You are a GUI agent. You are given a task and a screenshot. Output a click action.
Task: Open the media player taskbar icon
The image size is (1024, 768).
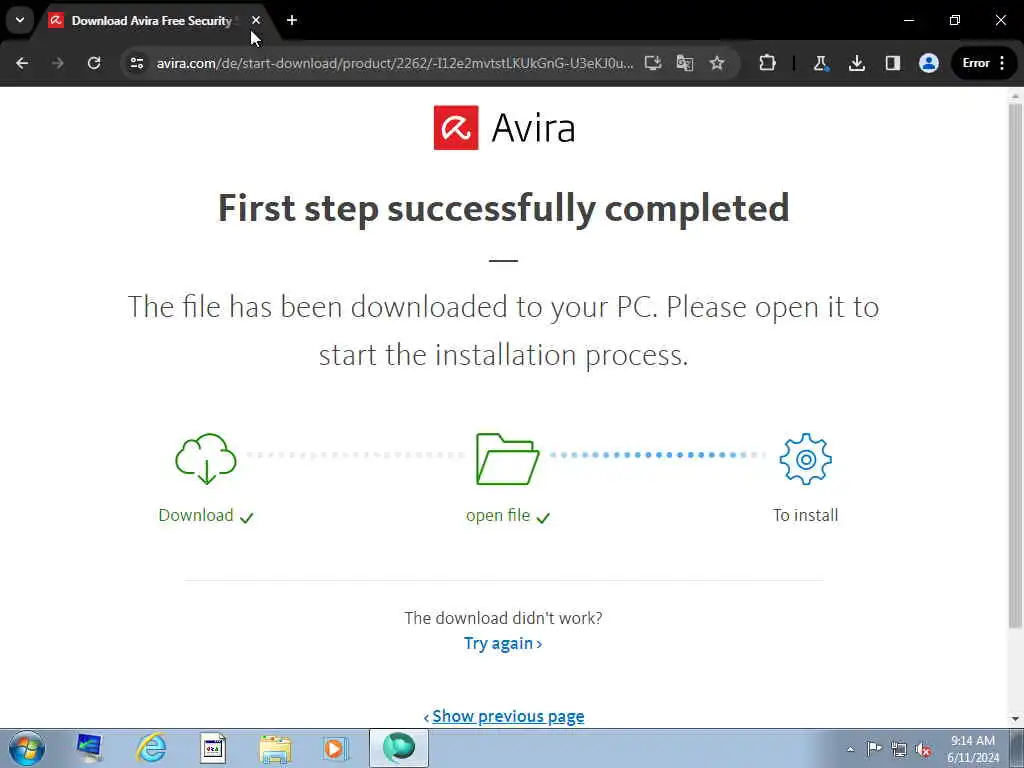(336, 748)
